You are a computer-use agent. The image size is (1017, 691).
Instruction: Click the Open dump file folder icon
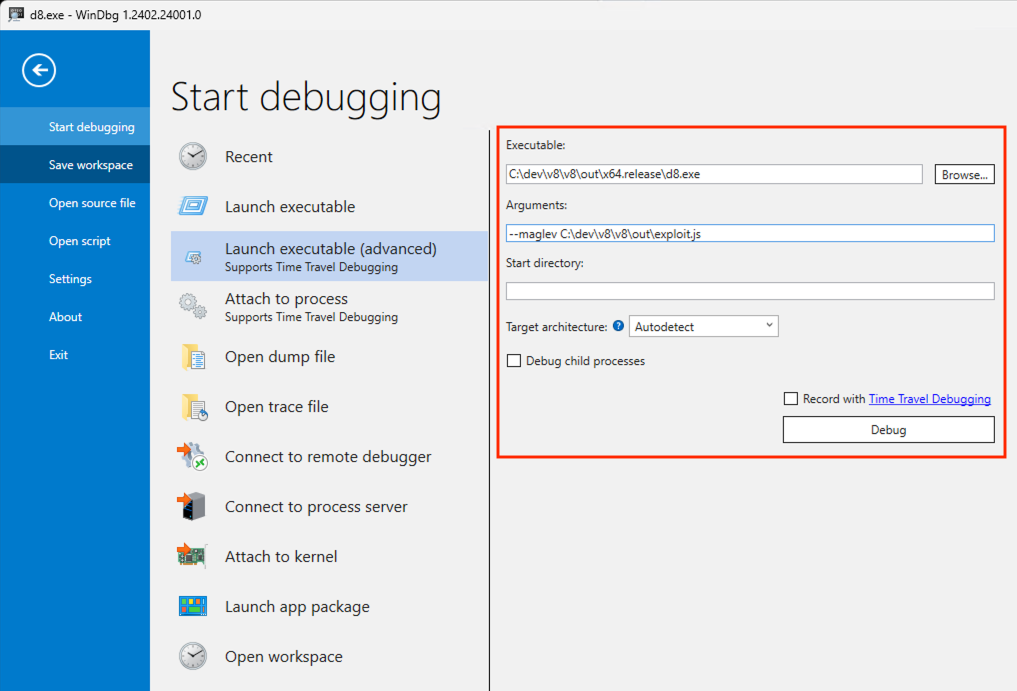click(x=193, y=357)
